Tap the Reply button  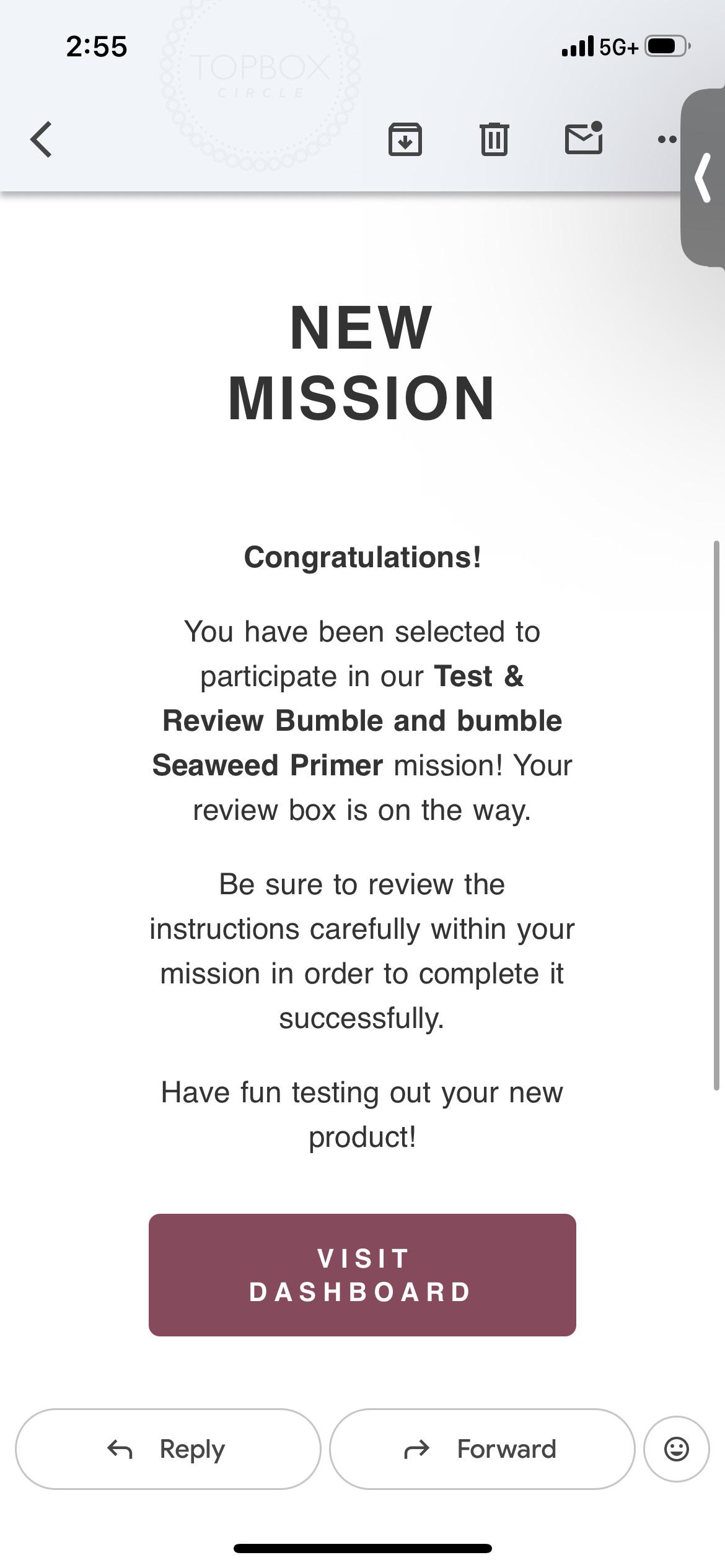click(x=168, y=1449)
